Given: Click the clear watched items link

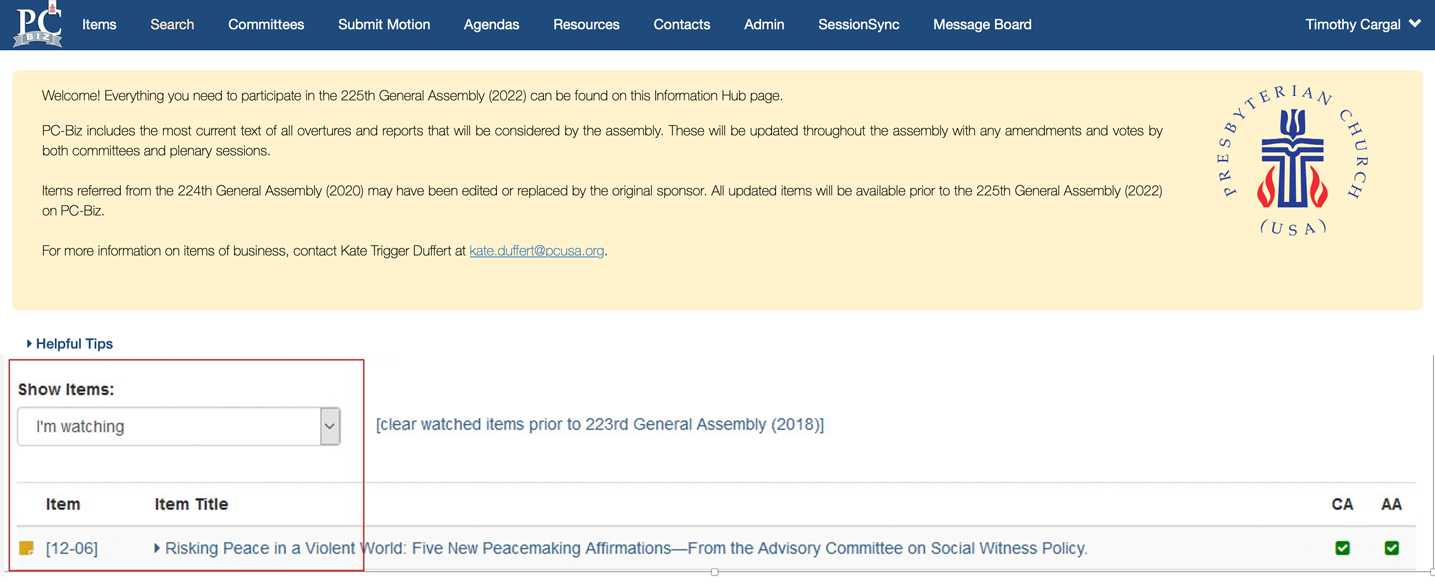Looking at the screenshot, I should point(600,424).
